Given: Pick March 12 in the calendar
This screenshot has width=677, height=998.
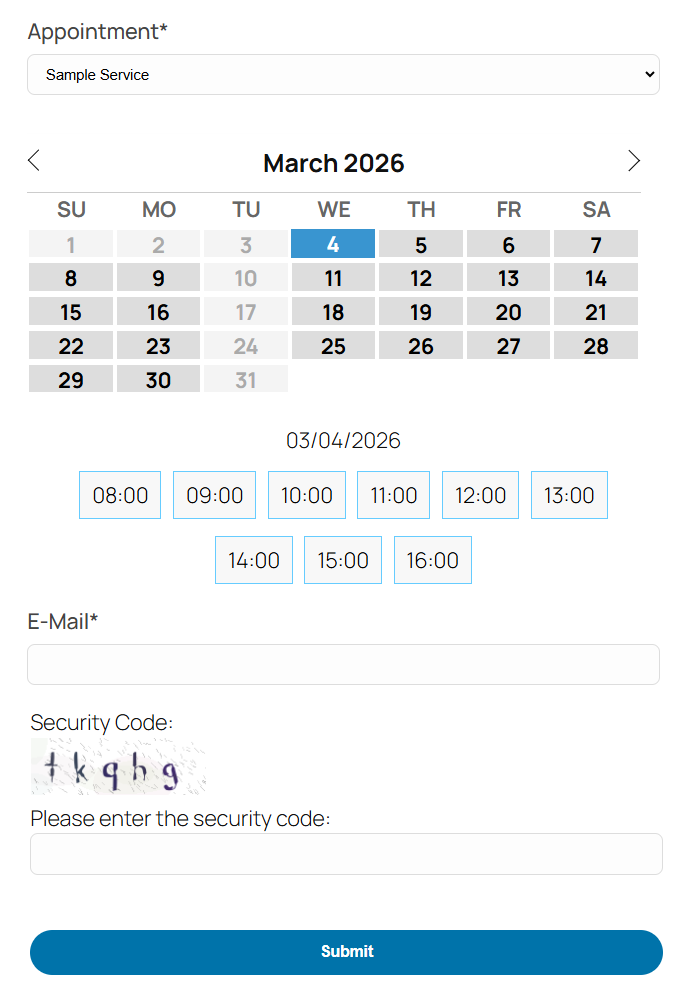Looking at the screenshot, I should (x=421, y=279).
